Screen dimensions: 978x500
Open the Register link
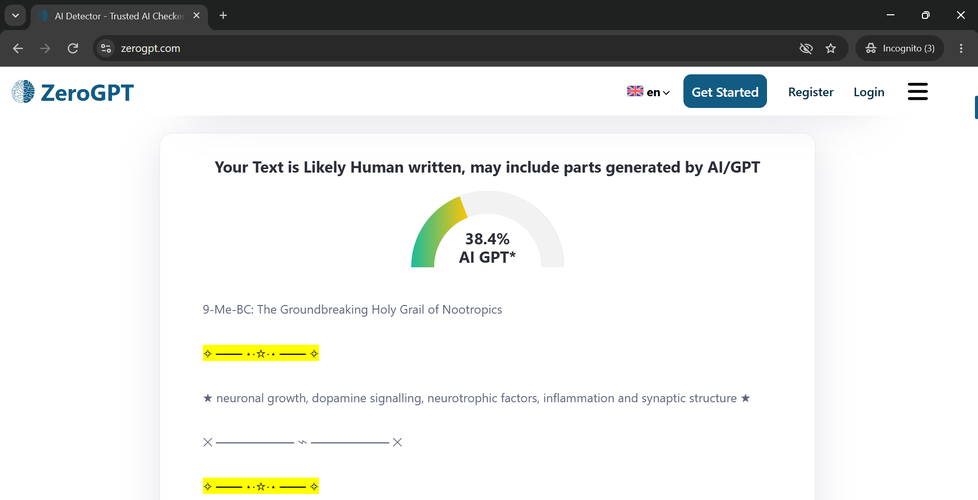(x=810, y=92)
